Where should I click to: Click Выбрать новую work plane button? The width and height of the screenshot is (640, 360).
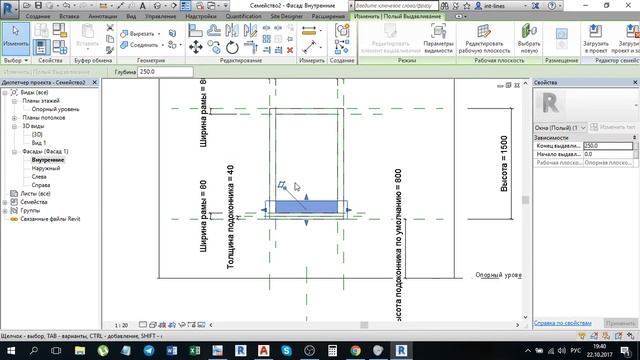[529, 39]
